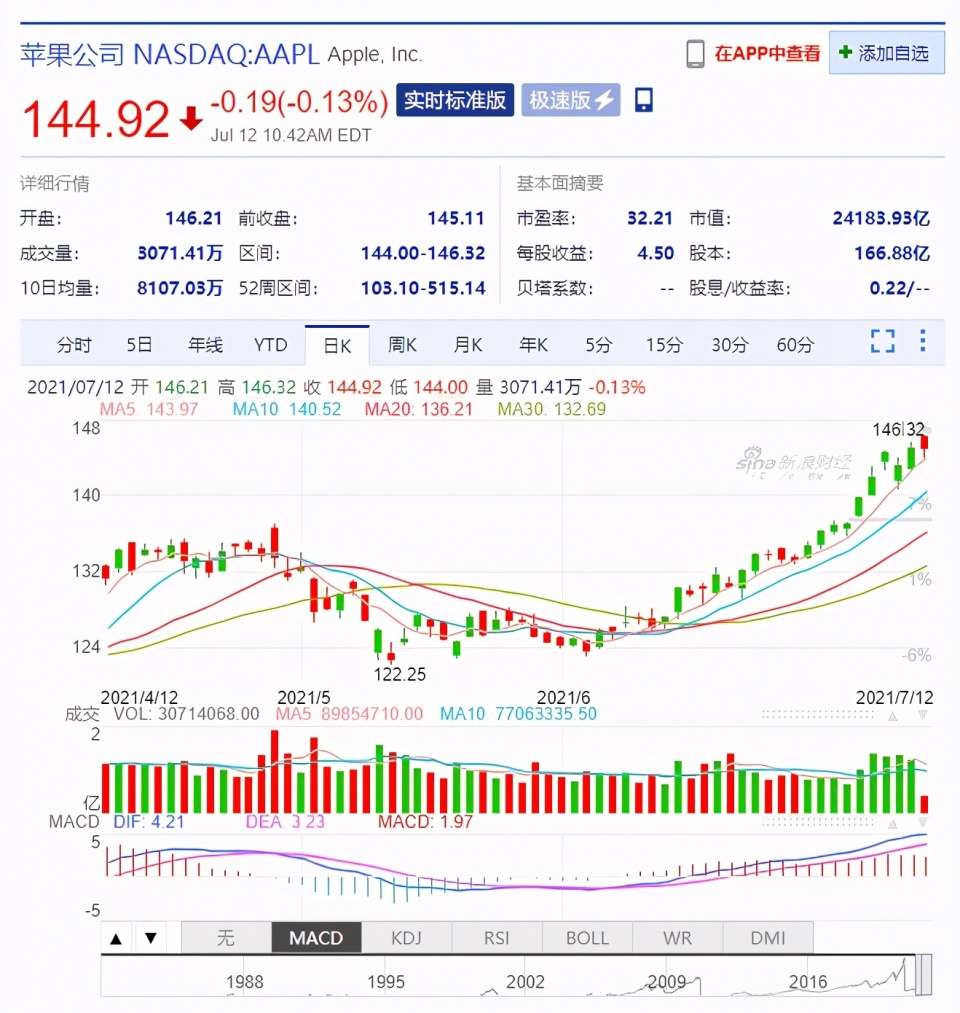Click the down triangle on the volume panel
The image size is (960, 1013).
click(923, 716)
